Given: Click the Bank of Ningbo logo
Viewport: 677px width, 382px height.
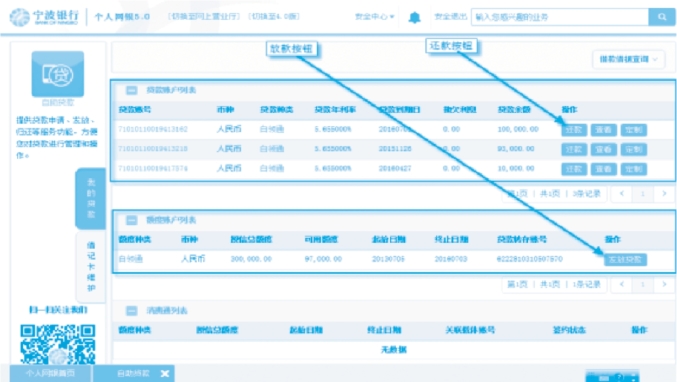Looking at the screenshot, I should [x=44, y=17].
